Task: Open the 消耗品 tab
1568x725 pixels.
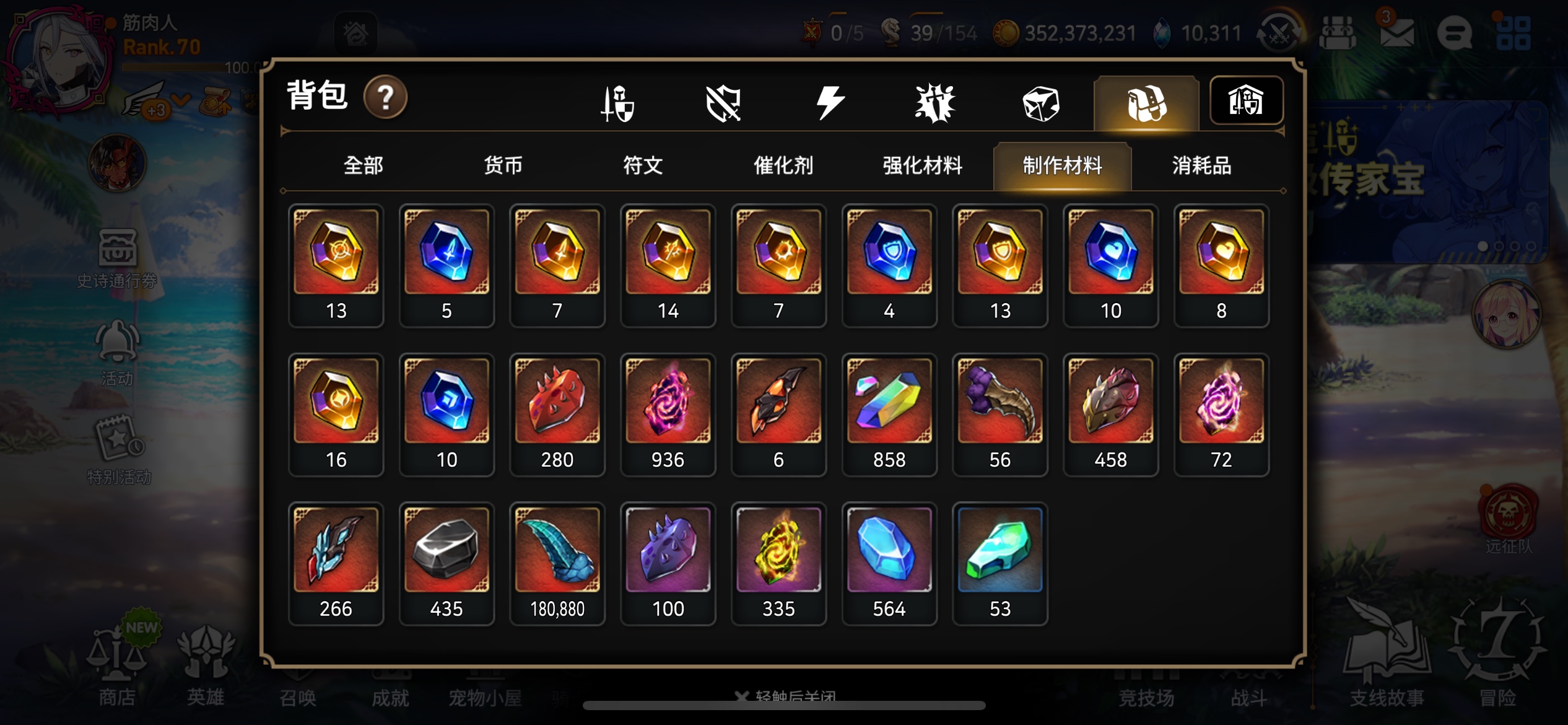Action: [1201, 165]
